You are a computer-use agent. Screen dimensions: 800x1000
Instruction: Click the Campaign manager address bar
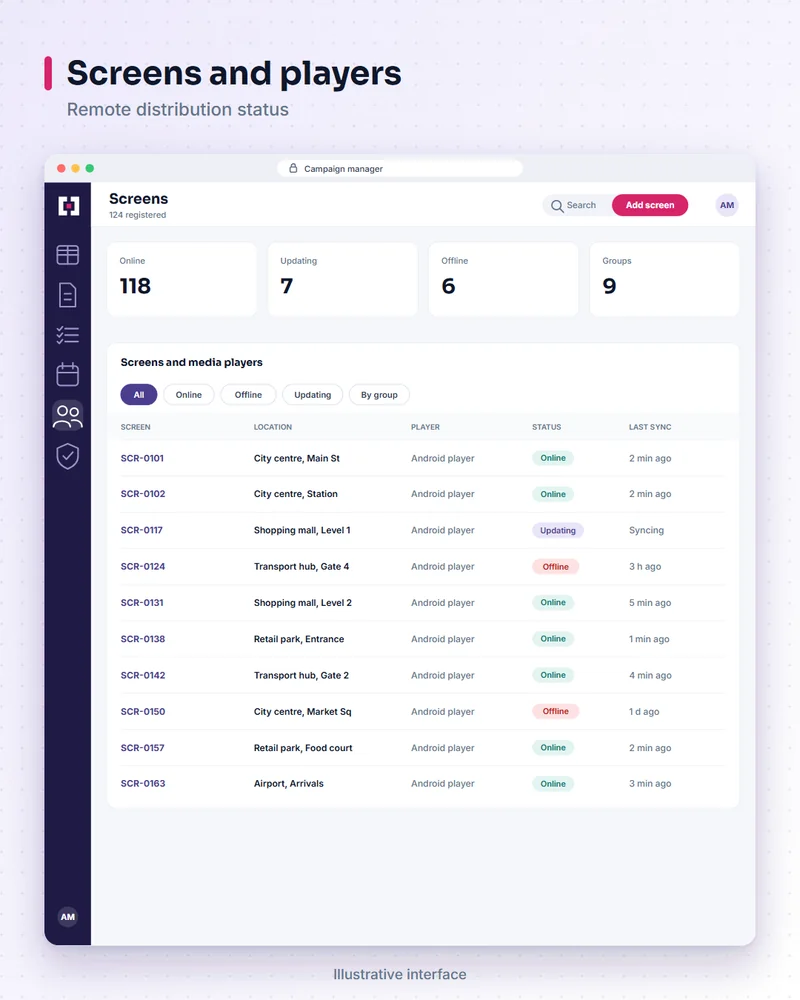pyautogui.click(x=400, y=168)
